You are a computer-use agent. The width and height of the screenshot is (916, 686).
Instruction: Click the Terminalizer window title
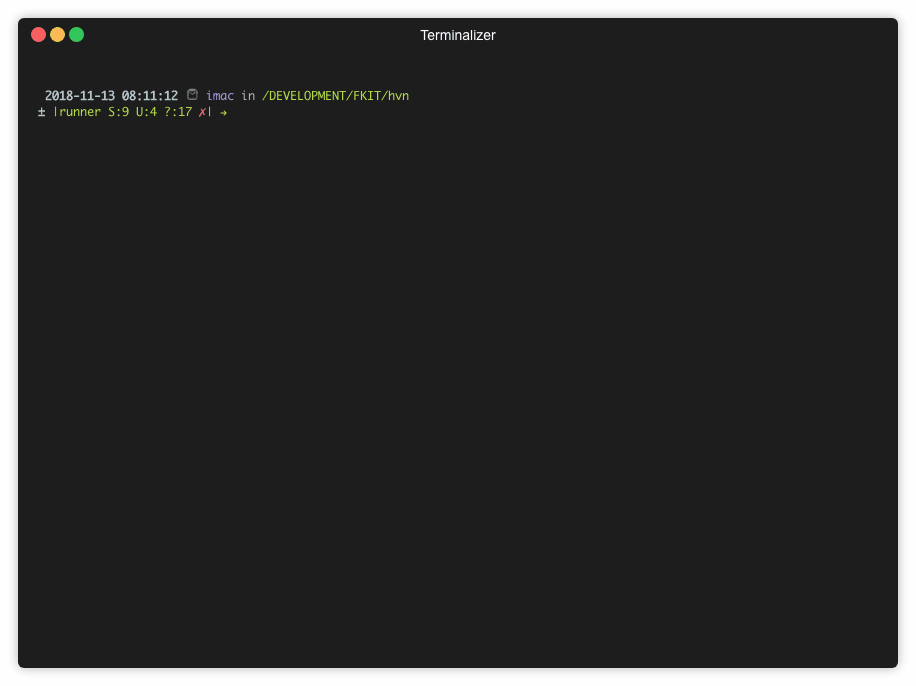[x=457, y=36]
